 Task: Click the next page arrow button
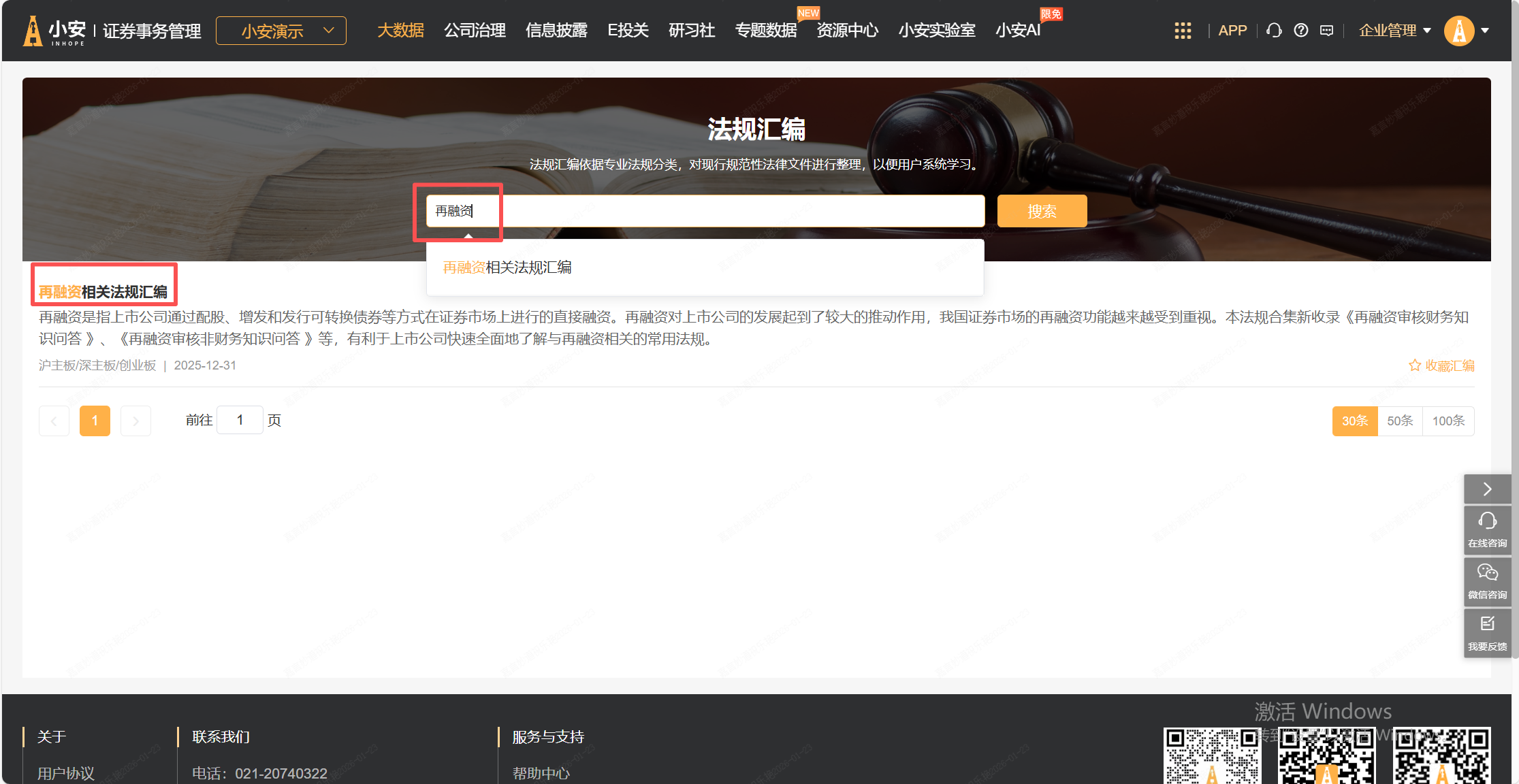135,421
